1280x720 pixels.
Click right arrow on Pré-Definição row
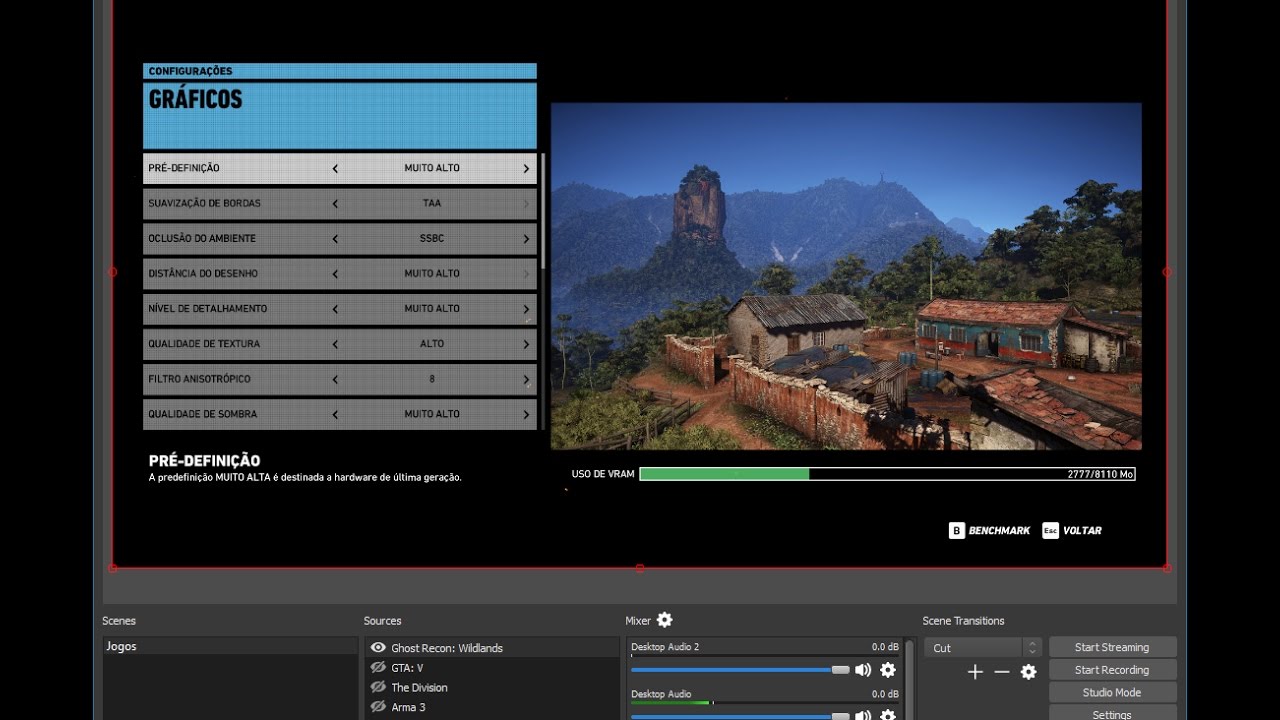pyautogui.click(x=526, y=168)
